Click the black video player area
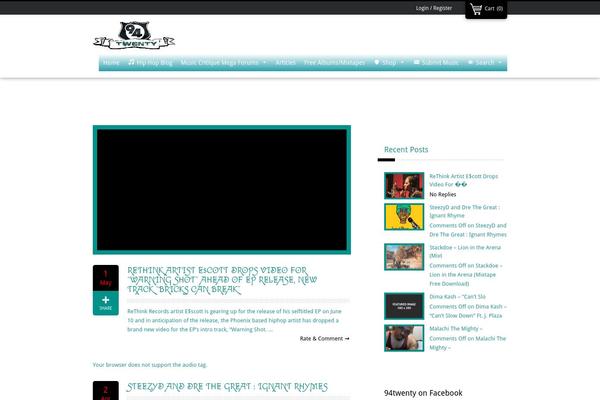This screenshot has height=400, width=600. 222,189
